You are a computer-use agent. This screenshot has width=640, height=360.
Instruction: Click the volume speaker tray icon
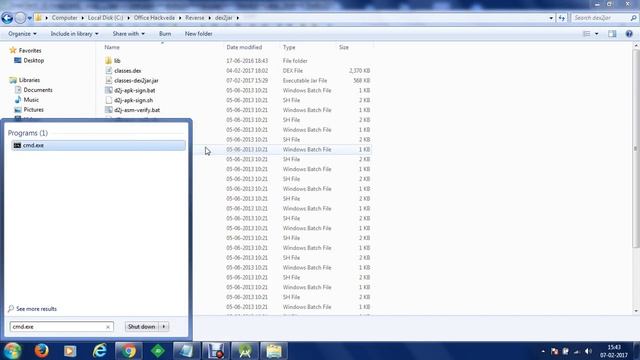588,351
